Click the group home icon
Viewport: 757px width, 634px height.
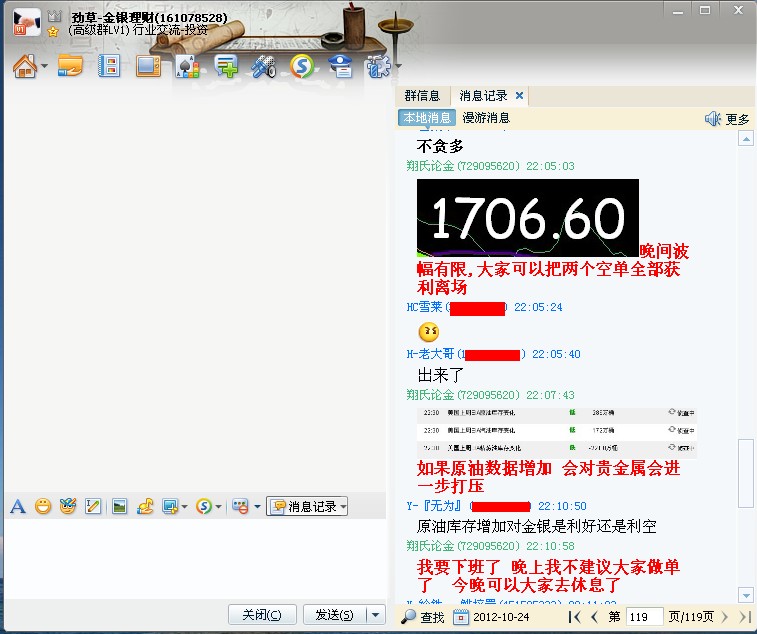tap(24, 67)
